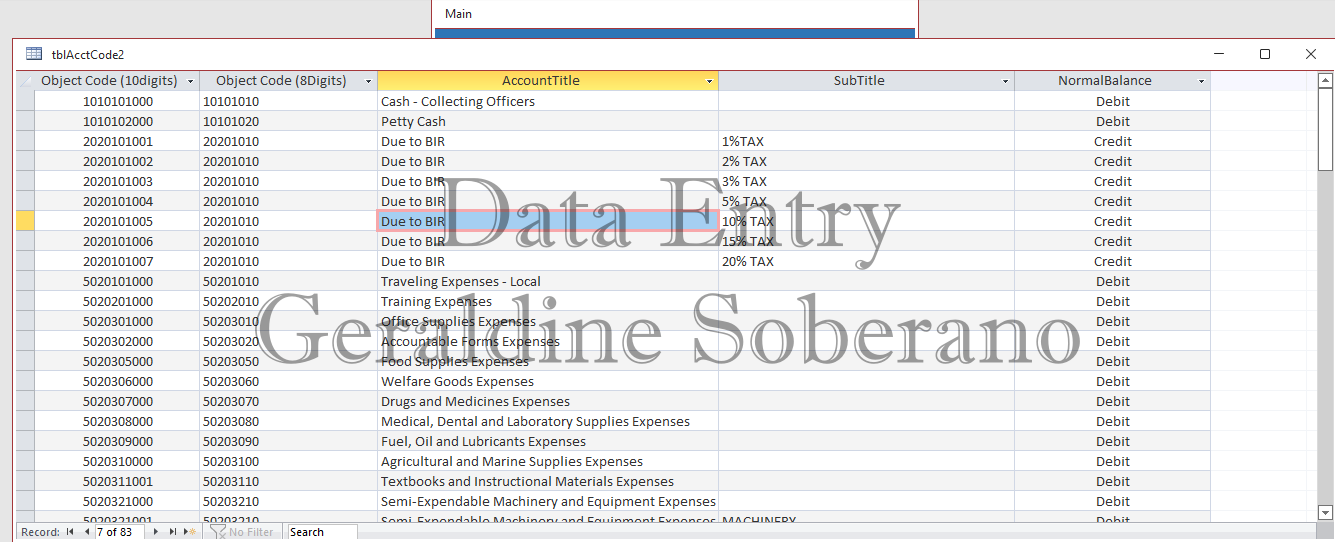The height and width of the screenshot is (542, 1335).
Task: Click object code cell 2020101001
Action: click(x=117, y=141)
